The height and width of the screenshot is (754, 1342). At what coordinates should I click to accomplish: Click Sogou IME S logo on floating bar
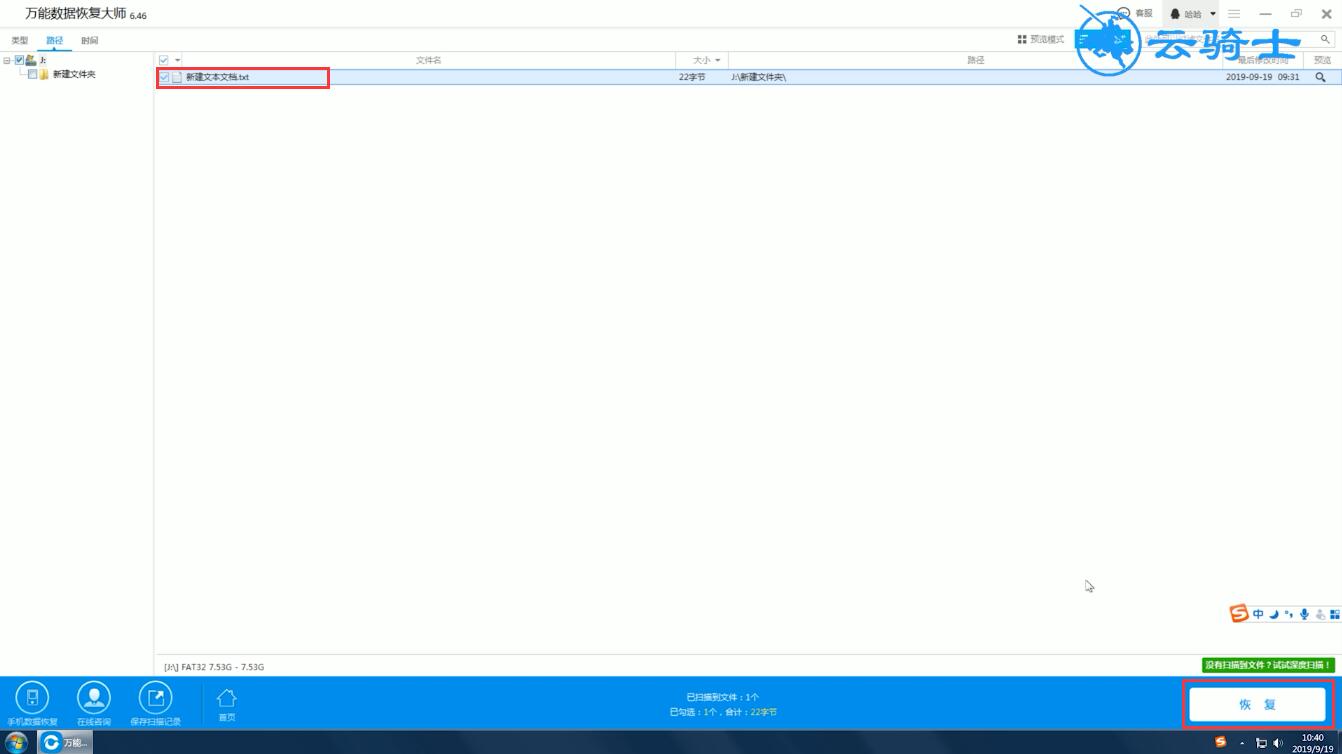1239,614
